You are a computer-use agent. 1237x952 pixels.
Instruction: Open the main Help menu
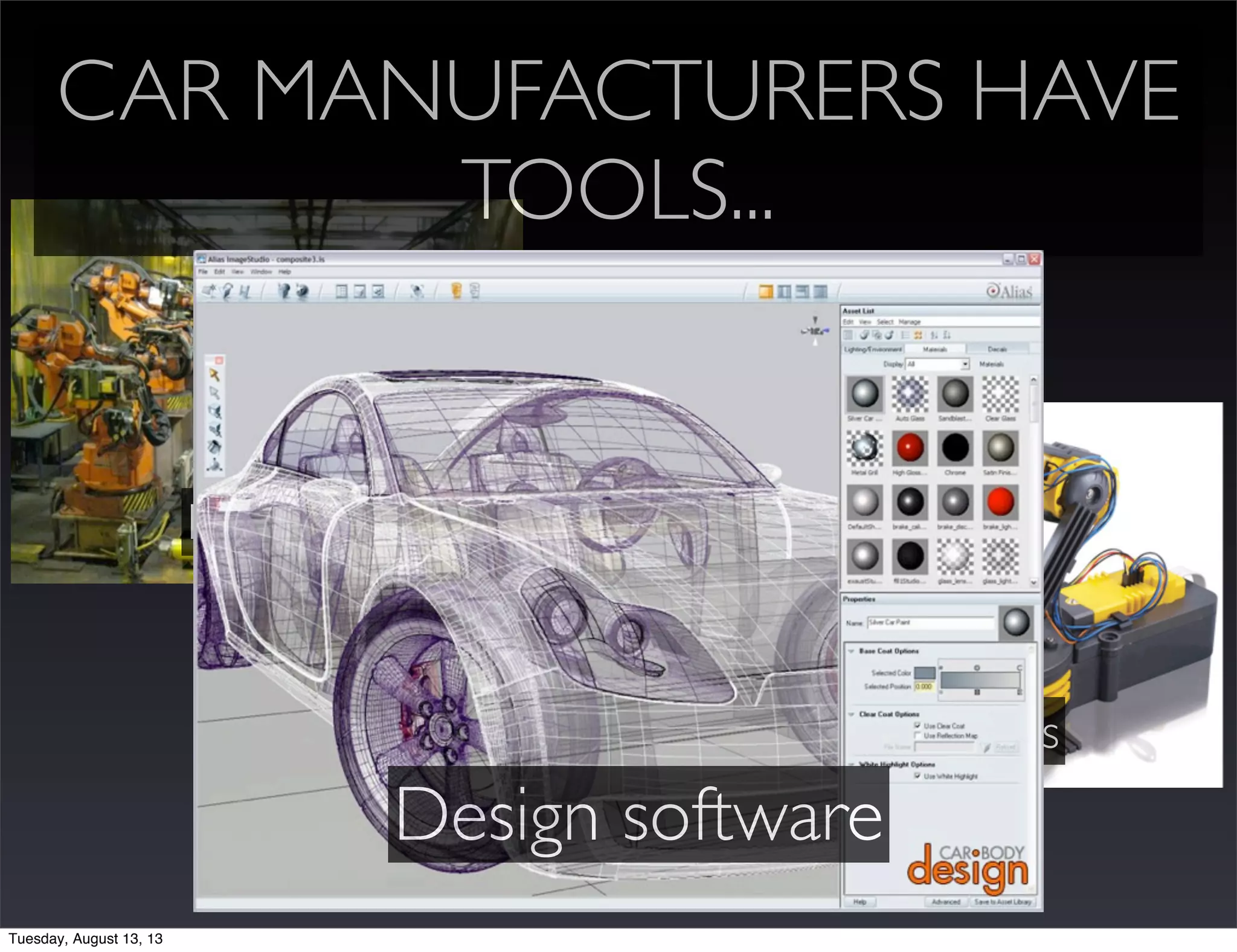284,272
